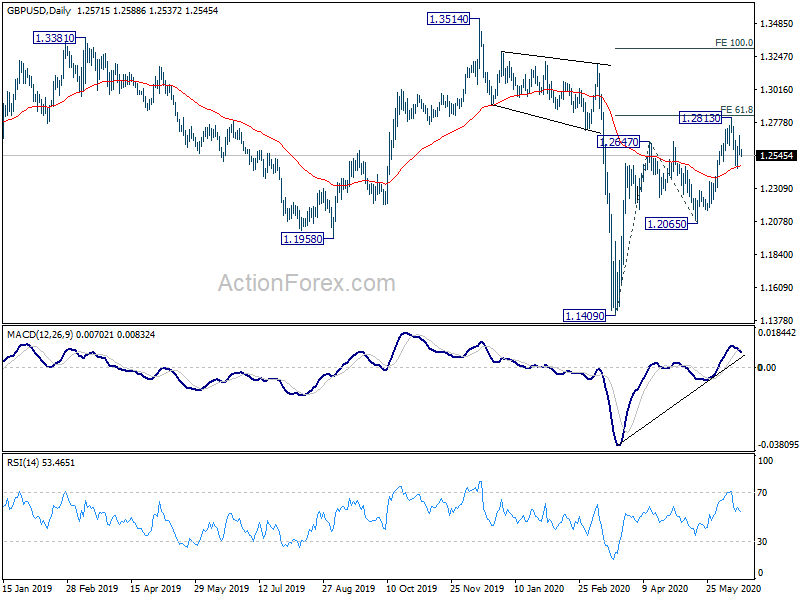
Task: Click the 1.20780 price axis value
Action: click(777, 221)
